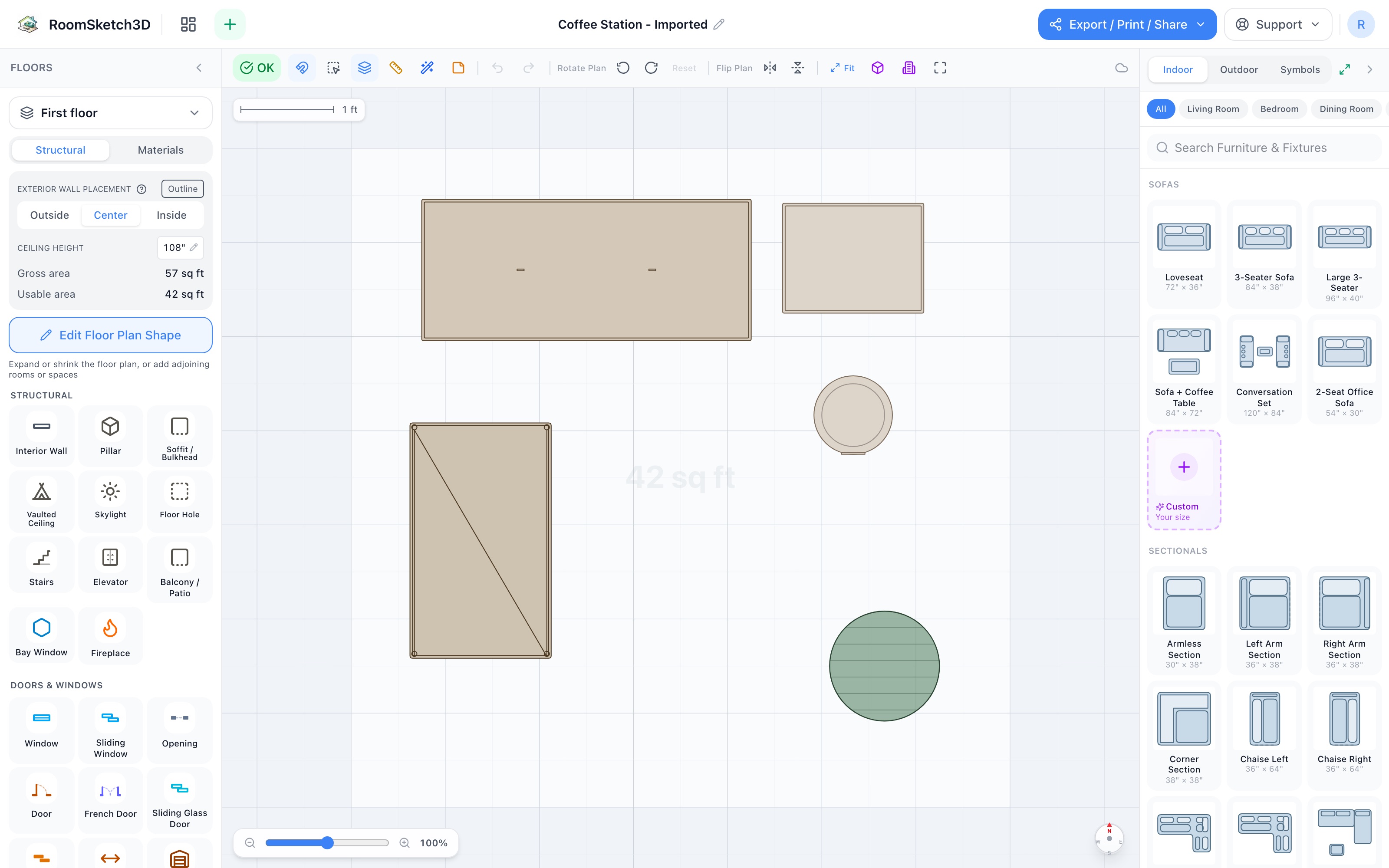Select the Symbols tab
The width and height of the screenshot is (1389, 868).
tap(1300, 69)
